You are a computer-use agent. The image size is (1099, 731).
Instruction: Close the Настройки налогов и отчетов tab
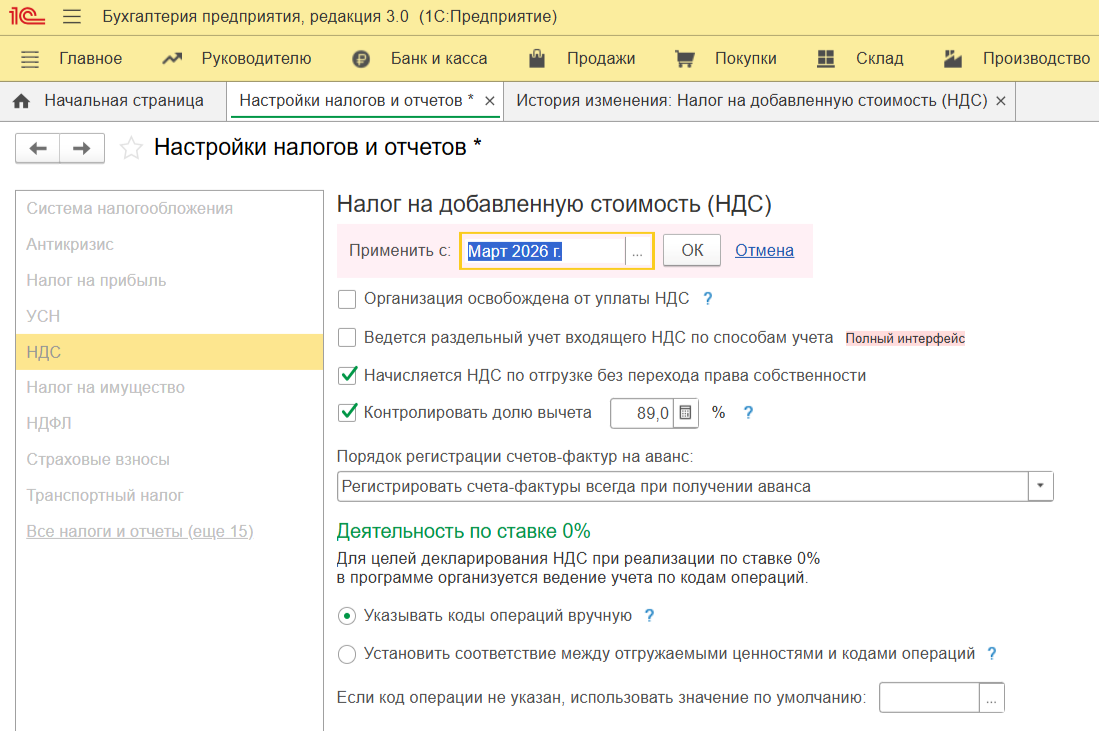coord(489,101)
